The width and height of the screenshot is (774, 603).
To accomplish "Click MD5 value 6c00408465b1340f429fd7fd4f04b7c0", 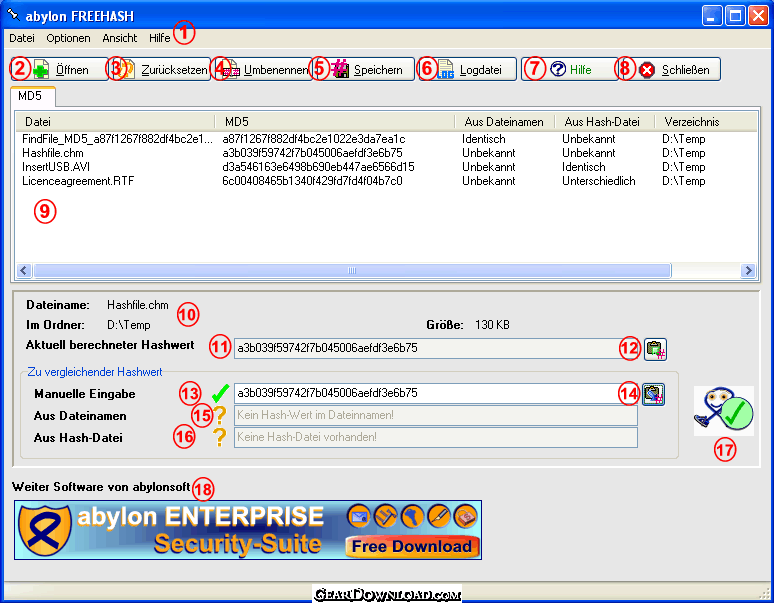I will (x=312, y=181).
